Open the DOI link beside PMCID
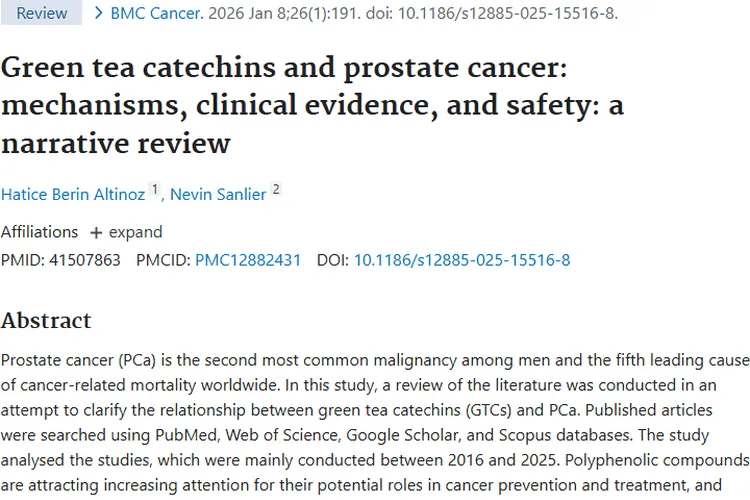Screen dimensions: 750x500 click(x=462, y=260)
